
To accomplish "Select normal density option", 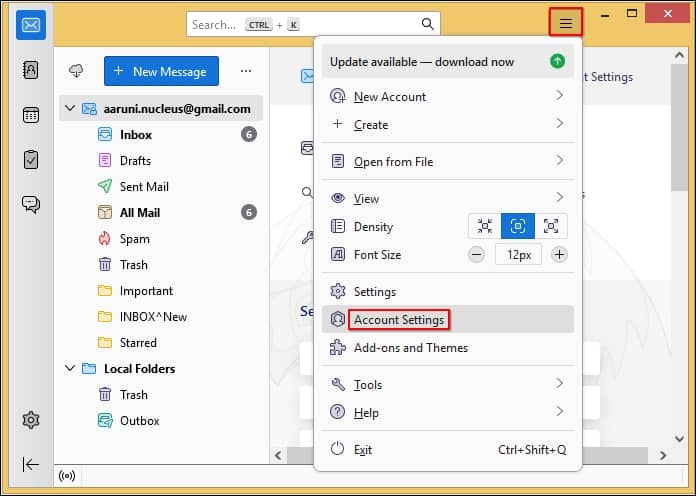I will pos(518,227).
